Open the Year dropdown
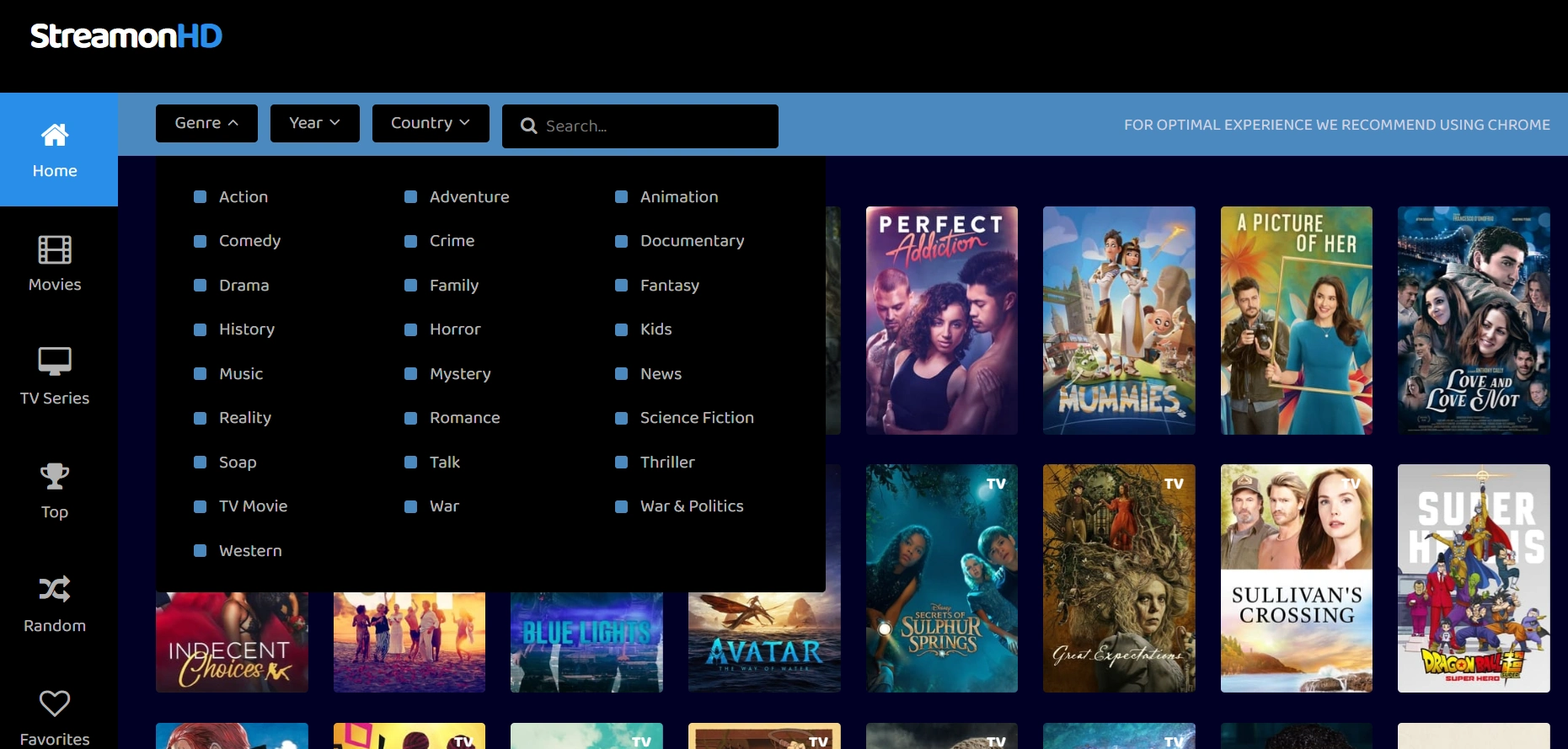 (x=314, y=123)
